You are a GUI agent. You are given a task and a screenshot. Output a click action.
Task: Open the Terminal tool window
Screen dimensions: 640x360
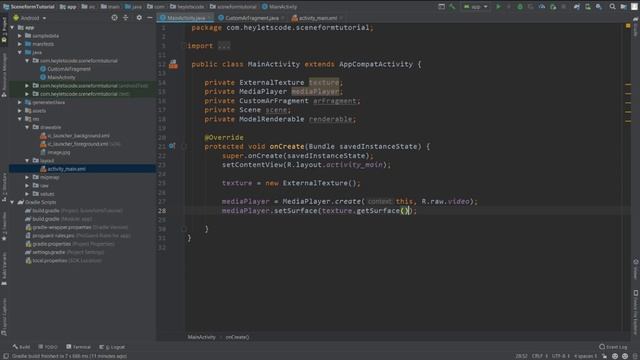pos(78,347)
